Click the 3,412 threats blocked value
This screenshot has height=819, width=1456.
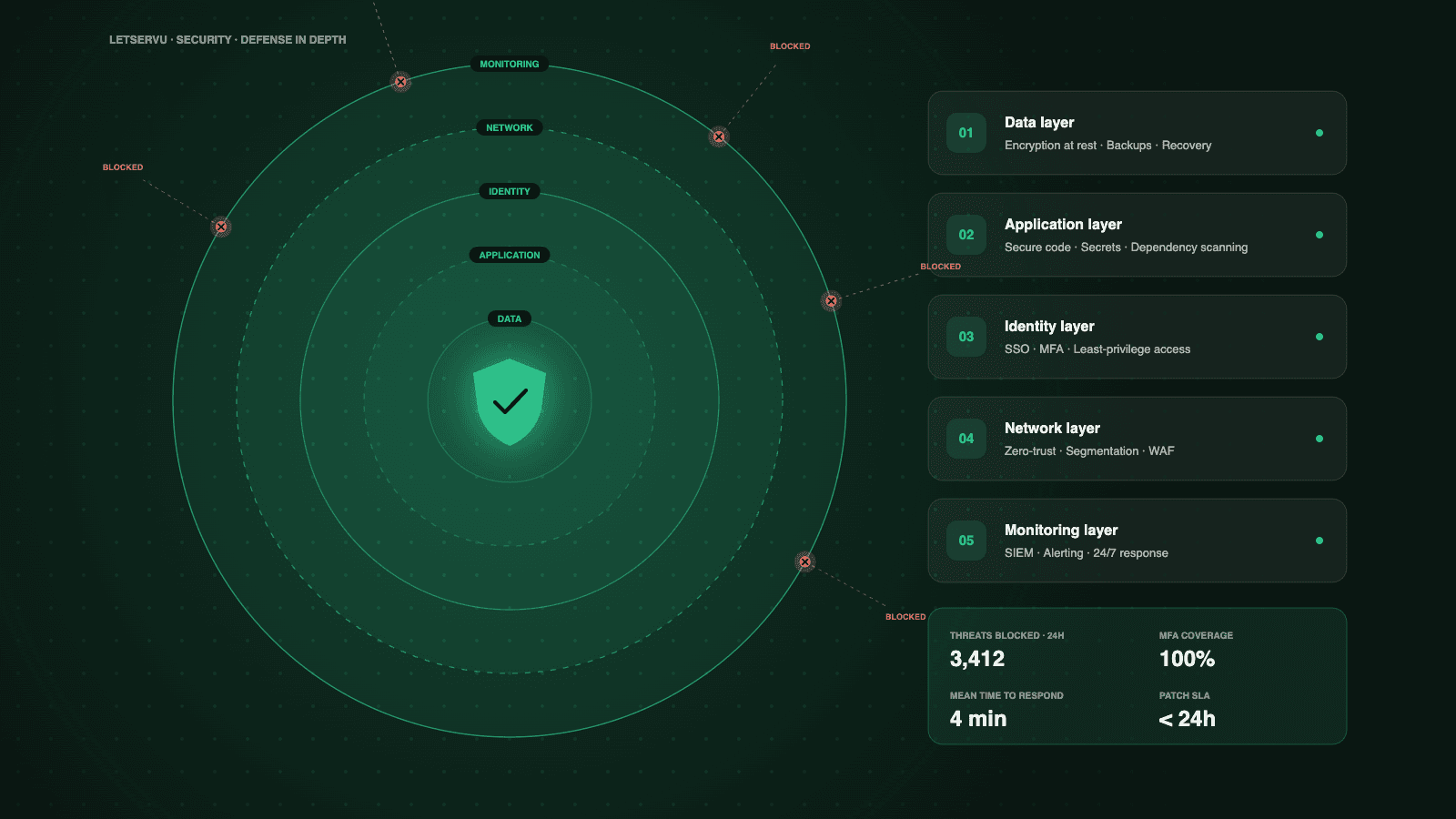tap(977, 659)
